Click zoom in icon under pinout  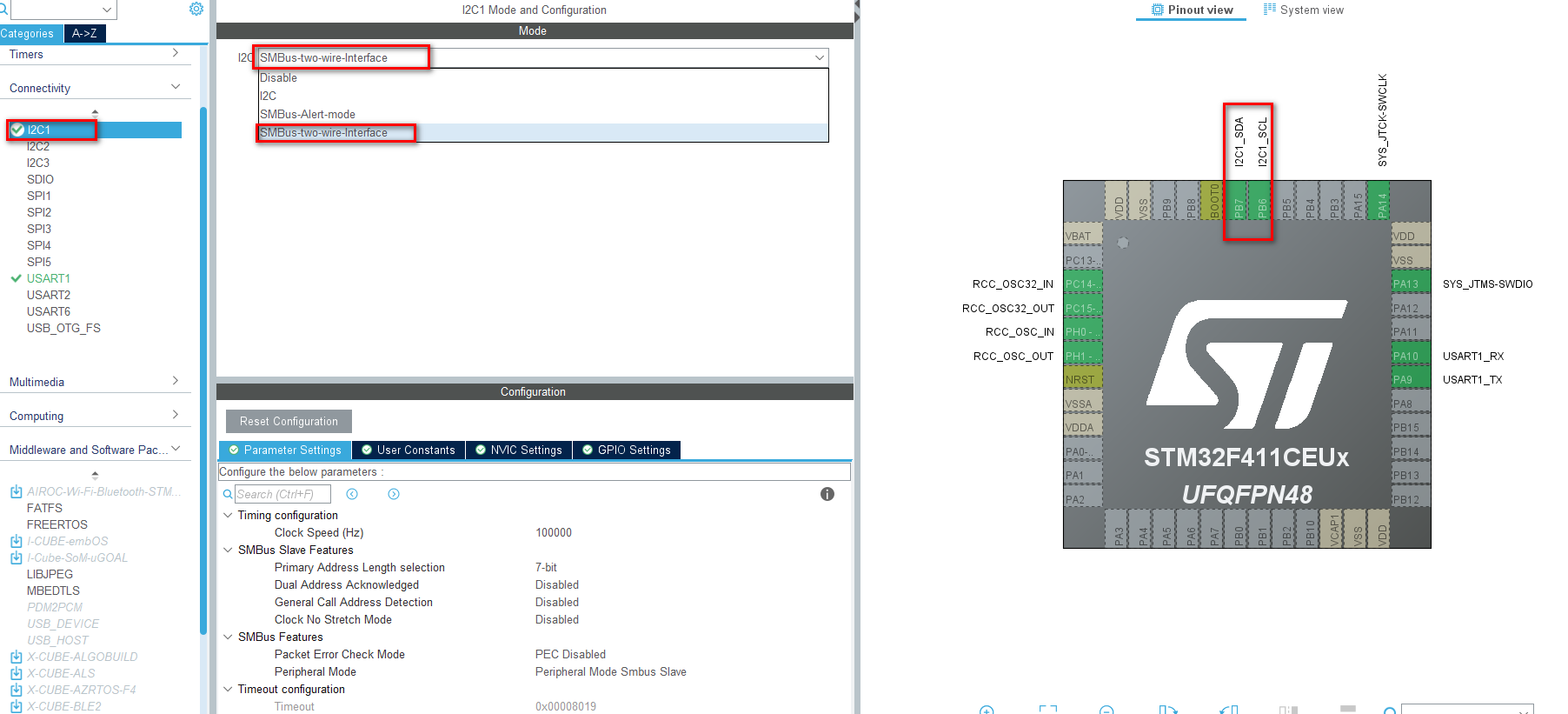tap(987, 711)
